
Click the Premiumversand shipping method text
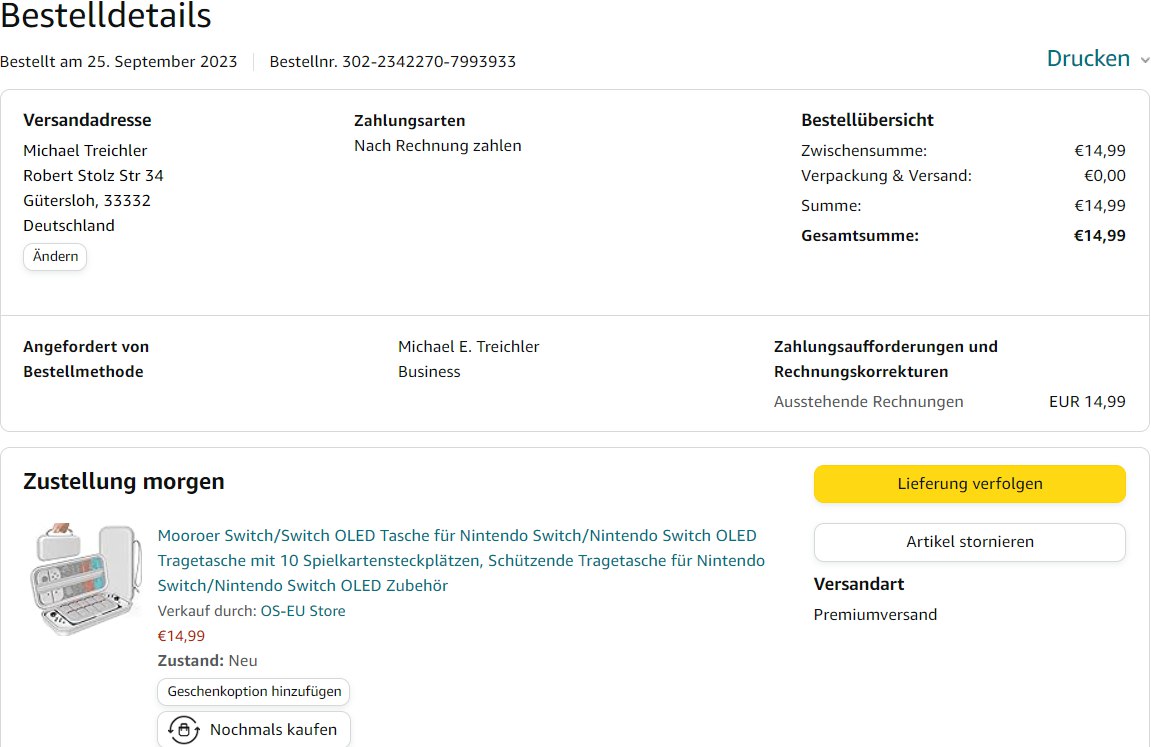pos(875,615)
